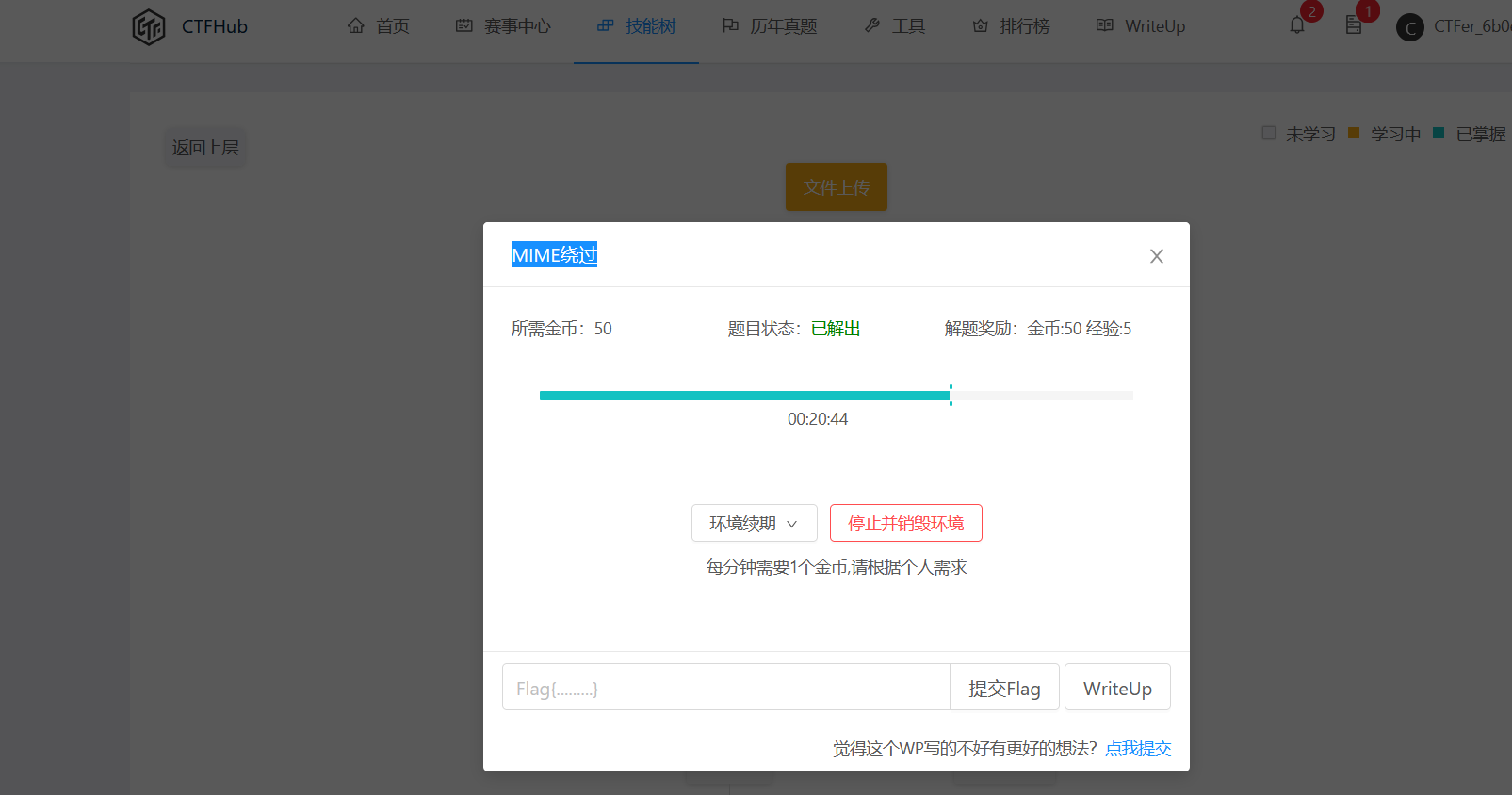Close the MIME绕过 dialog
Screen dimensions: 1512x795
1157,256
